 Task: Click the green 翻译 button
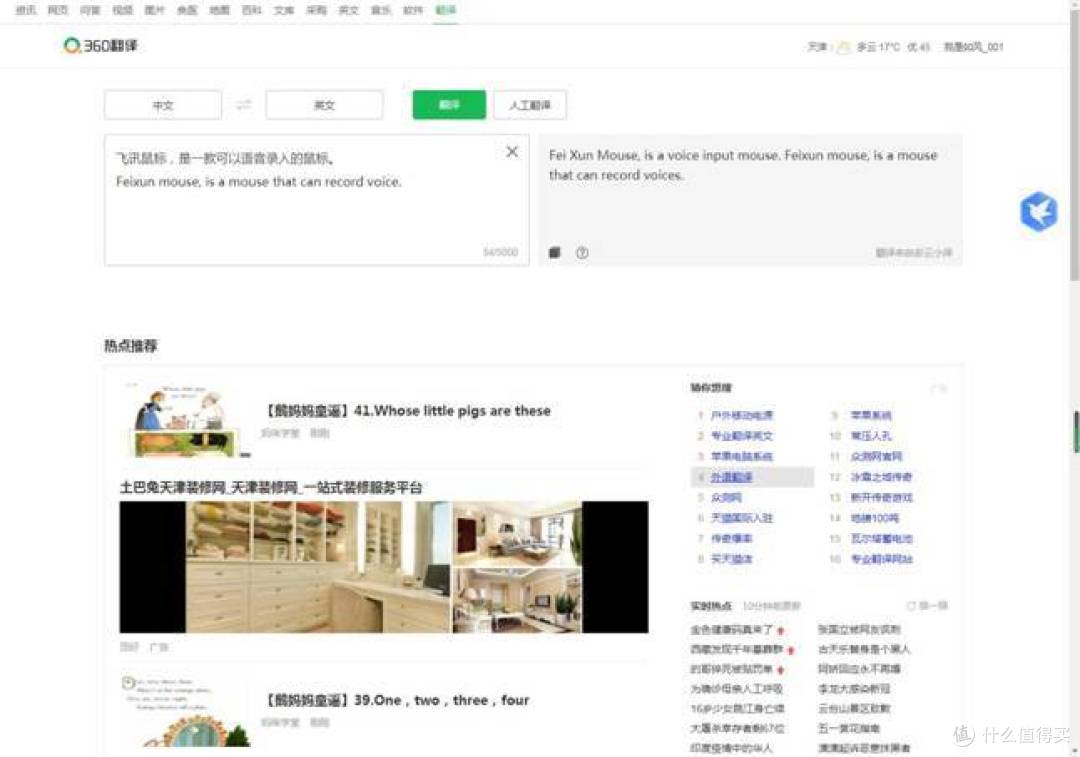(x=449, y=105)
